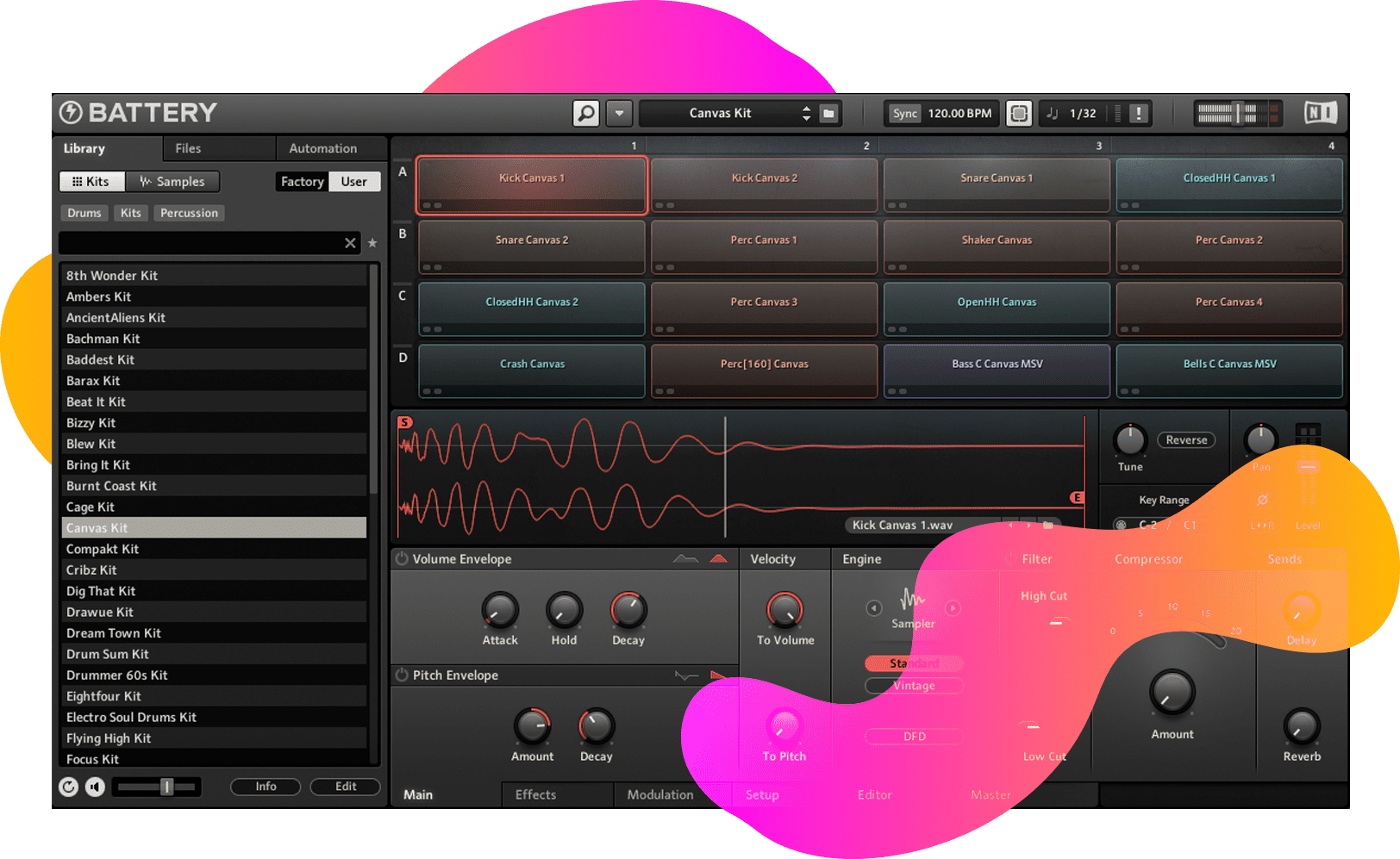The height and width of the screenshot is (859, 1400).
Task: Click the musical note quantize icon
Action: [x=1052, y=113]
